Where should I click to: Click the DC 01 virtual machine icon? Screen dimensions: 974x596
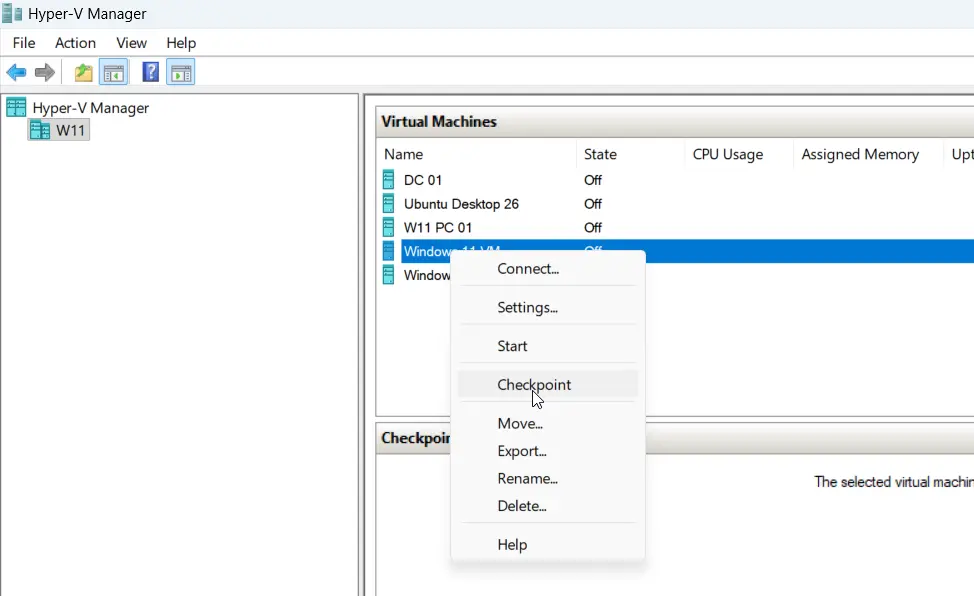coord(388,180)
